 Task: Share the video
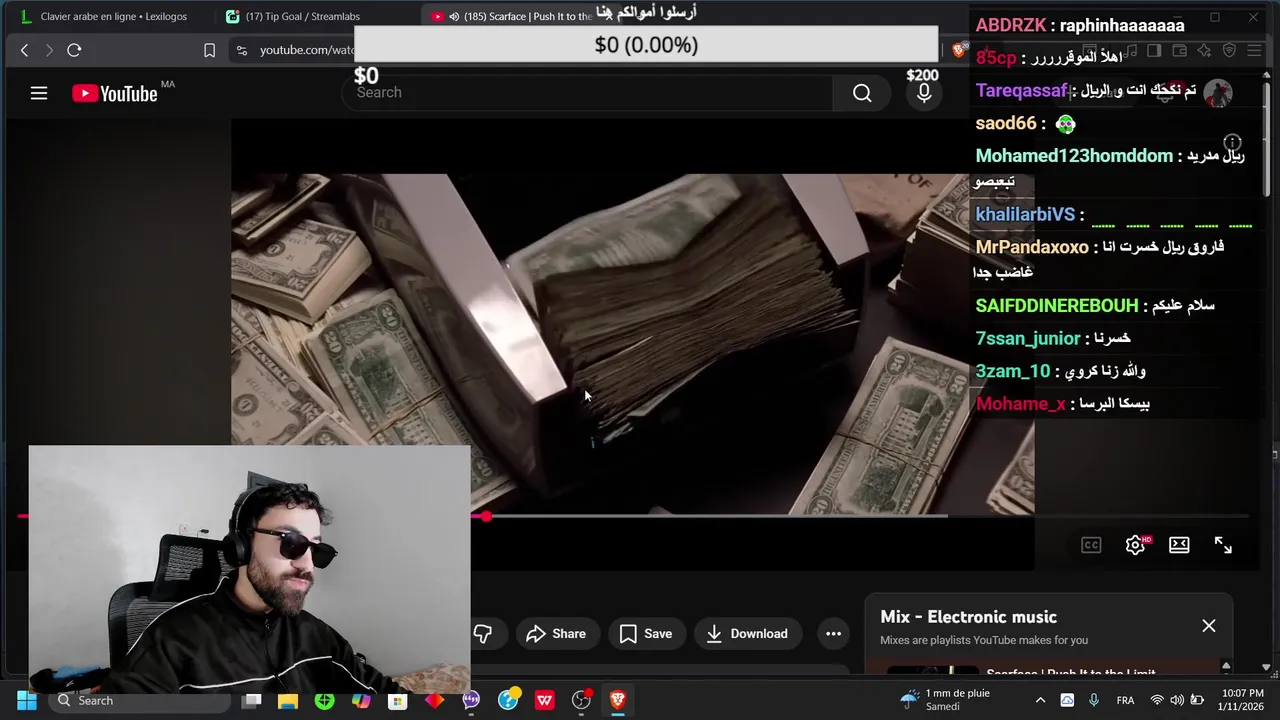[556, 633]
